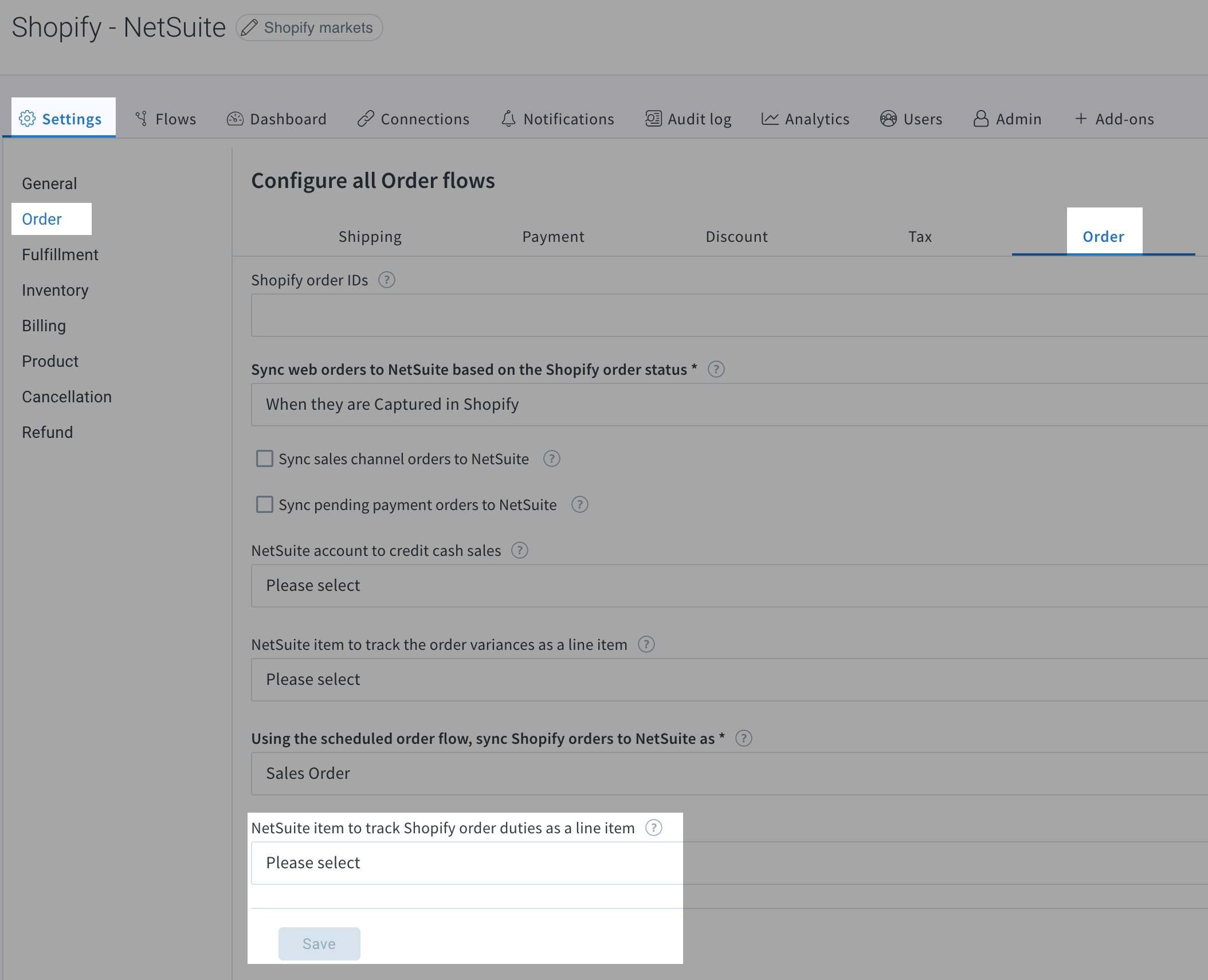Open help for scheduled order flow setting
The width and height of the screenshot is (1208, 980).
[x=744, y=738]
